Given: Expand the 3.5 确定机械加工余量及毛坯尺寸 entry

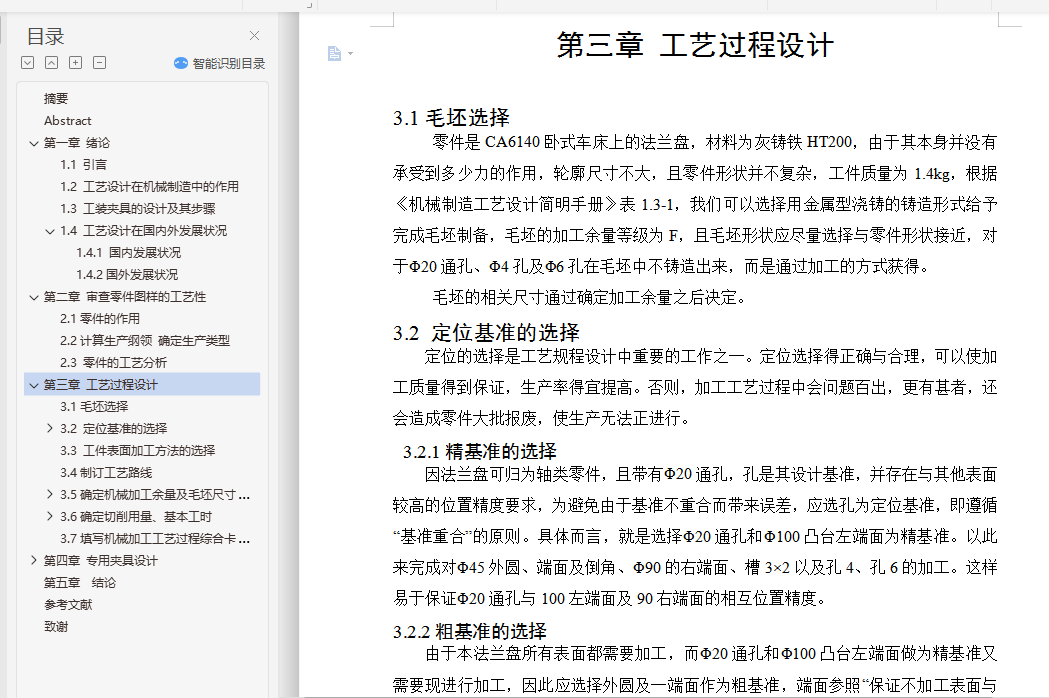Looking at the screenshot, I should [x=50, y=495].
